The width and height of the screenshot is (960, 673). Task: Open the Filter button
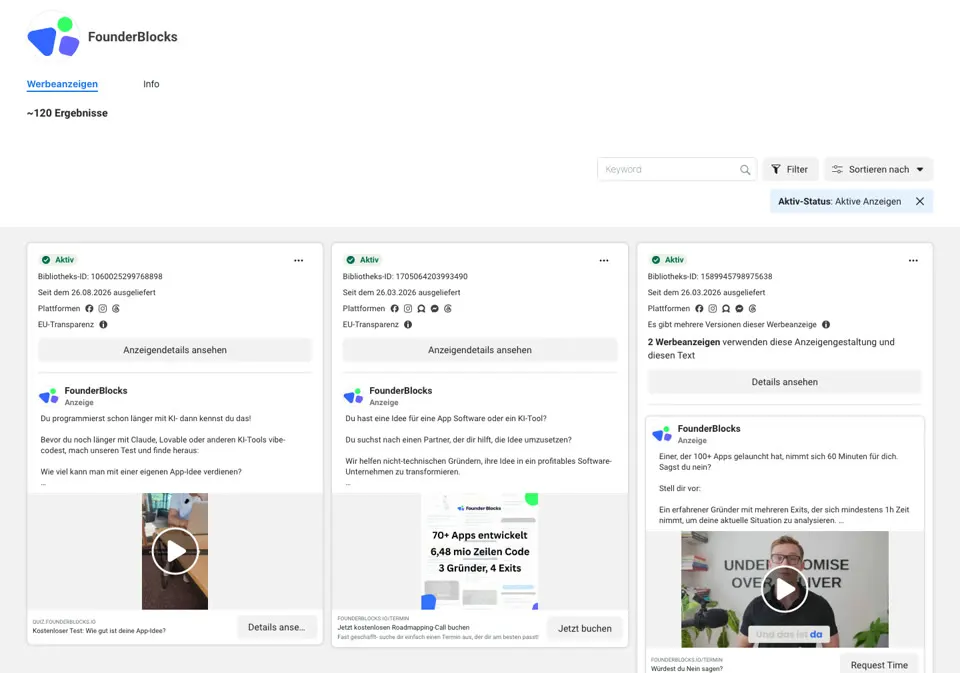(x=790, y=170)
